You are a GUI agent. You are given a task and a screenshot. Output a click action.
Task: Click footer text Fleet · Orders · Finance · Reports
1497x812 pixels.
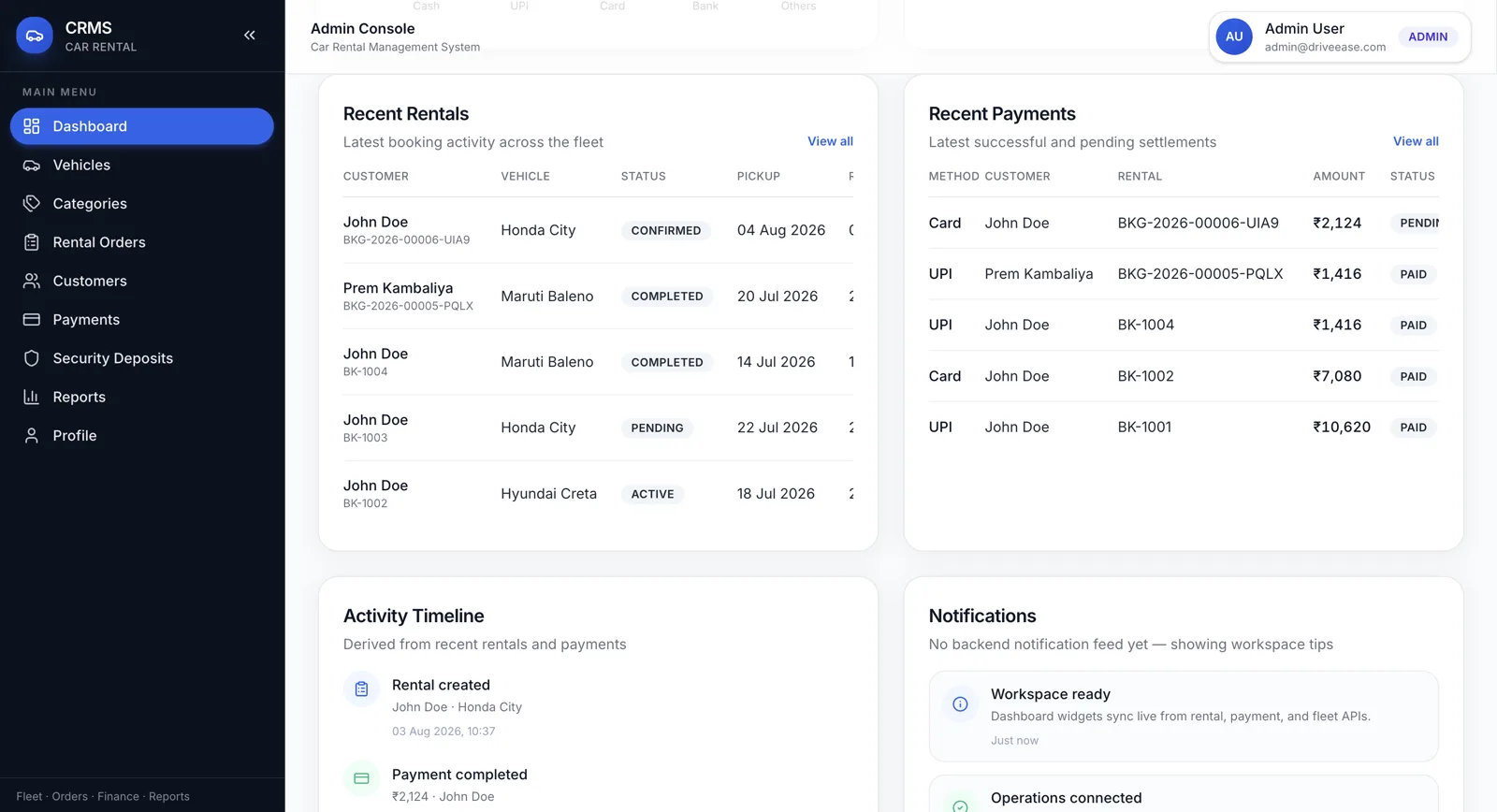(103, 797)
